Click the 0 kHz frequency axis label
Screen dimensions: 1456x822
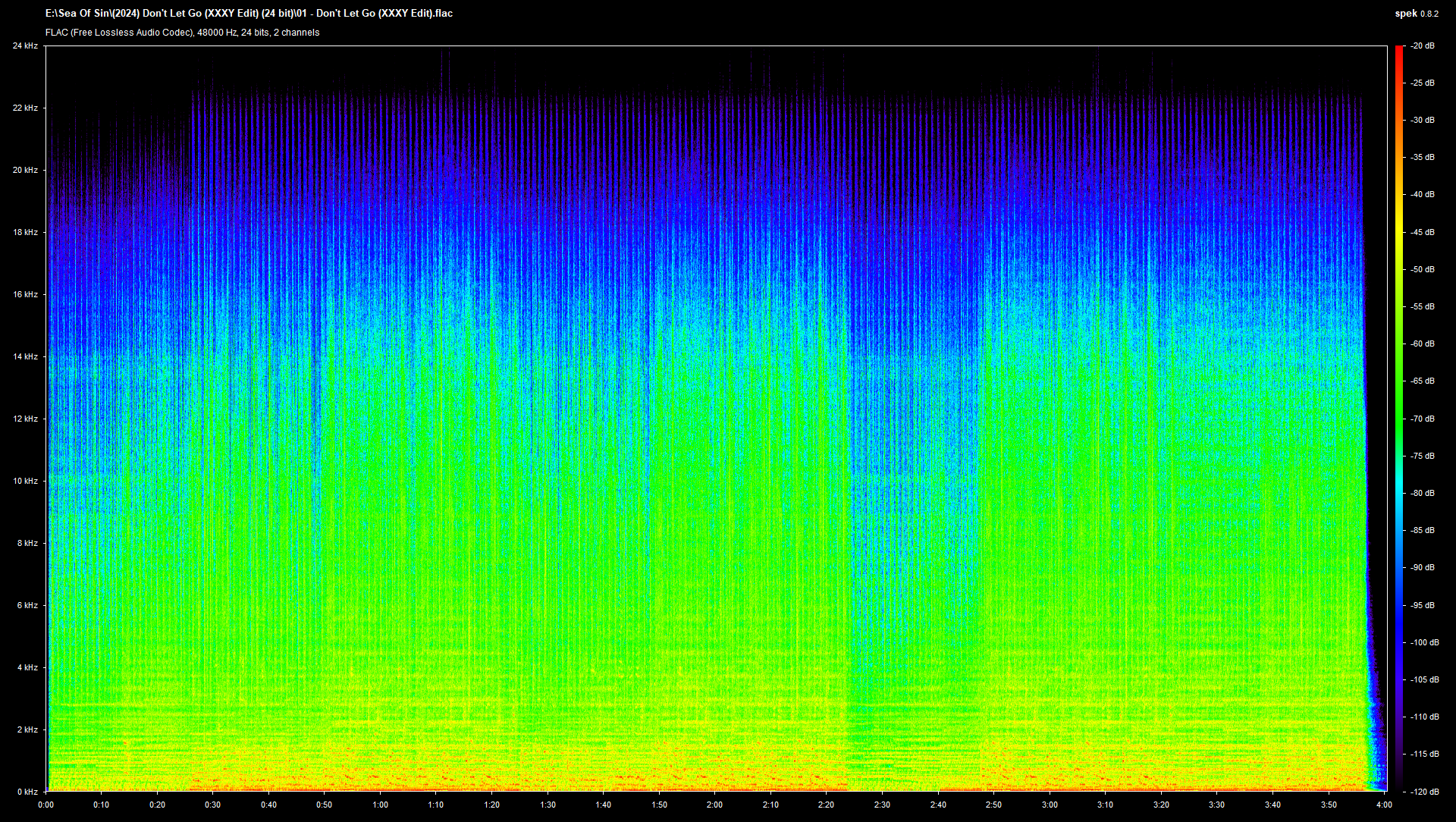[27, 792]
